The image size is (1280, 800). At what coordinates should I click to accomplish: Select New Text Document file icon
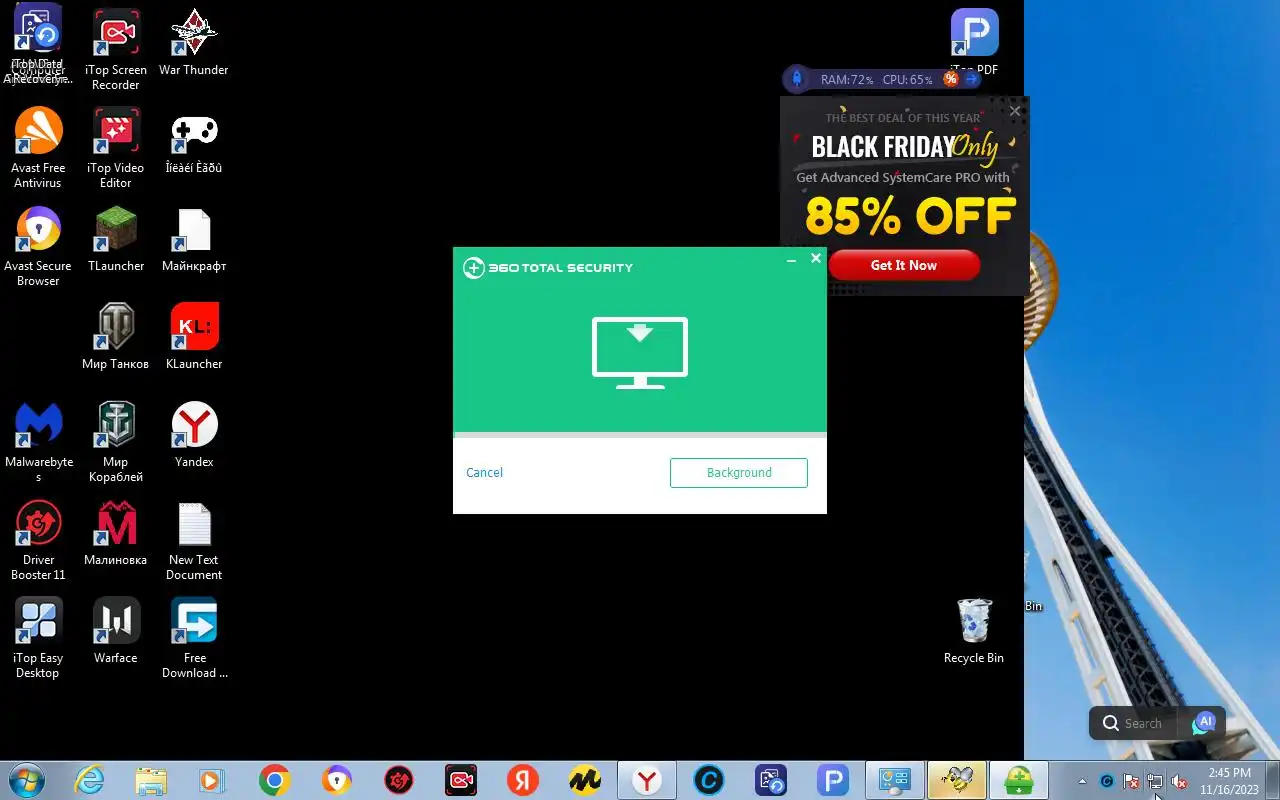coord(194,540)
